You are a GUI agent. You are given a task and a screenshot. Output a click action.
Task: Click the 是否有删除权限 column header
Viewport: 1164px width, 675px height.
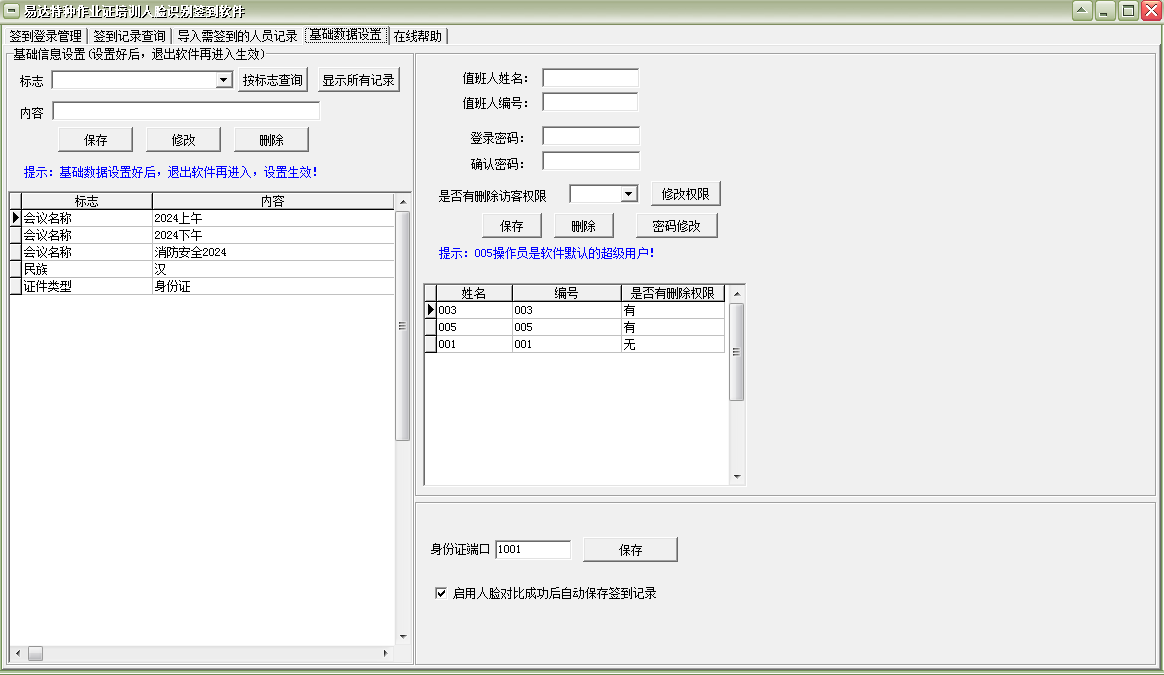click(x=673, y=293)
